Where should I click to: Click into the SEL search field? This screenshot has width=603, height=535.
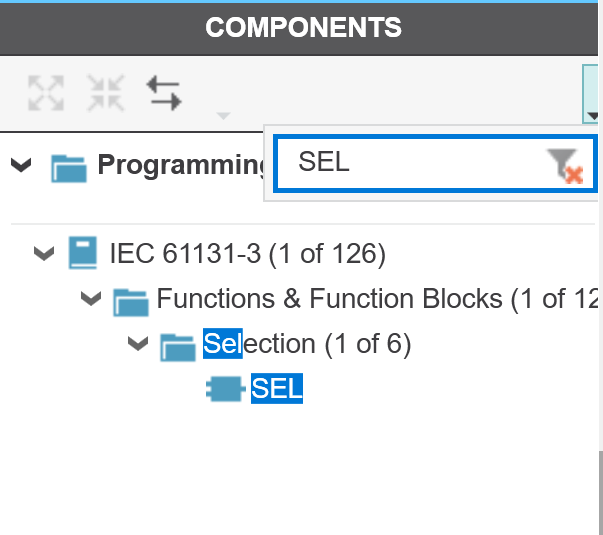pyautogui.click(x=410, y=163)
